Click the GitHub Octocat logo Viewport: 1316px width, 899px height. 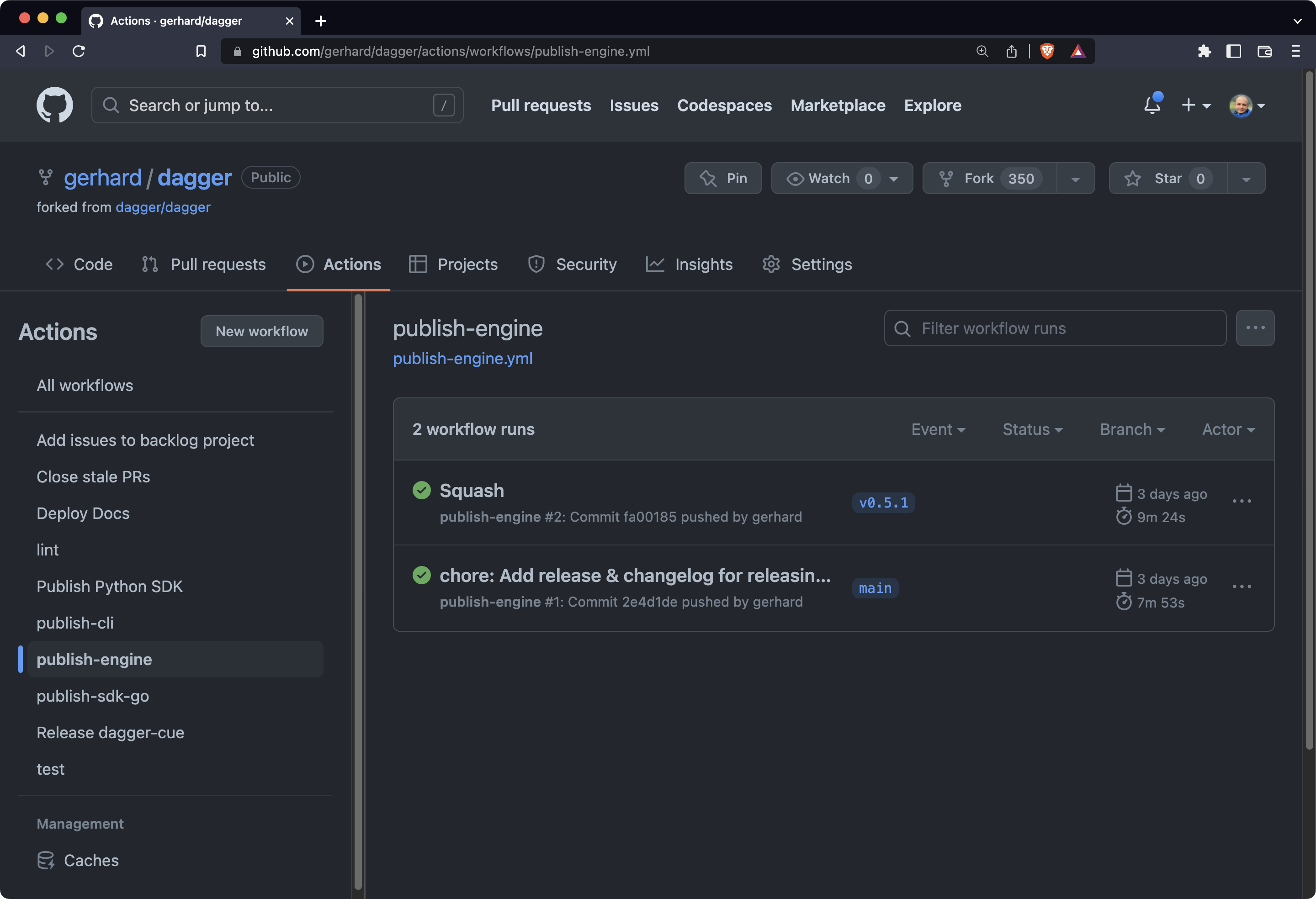click(x=54, y=105)
